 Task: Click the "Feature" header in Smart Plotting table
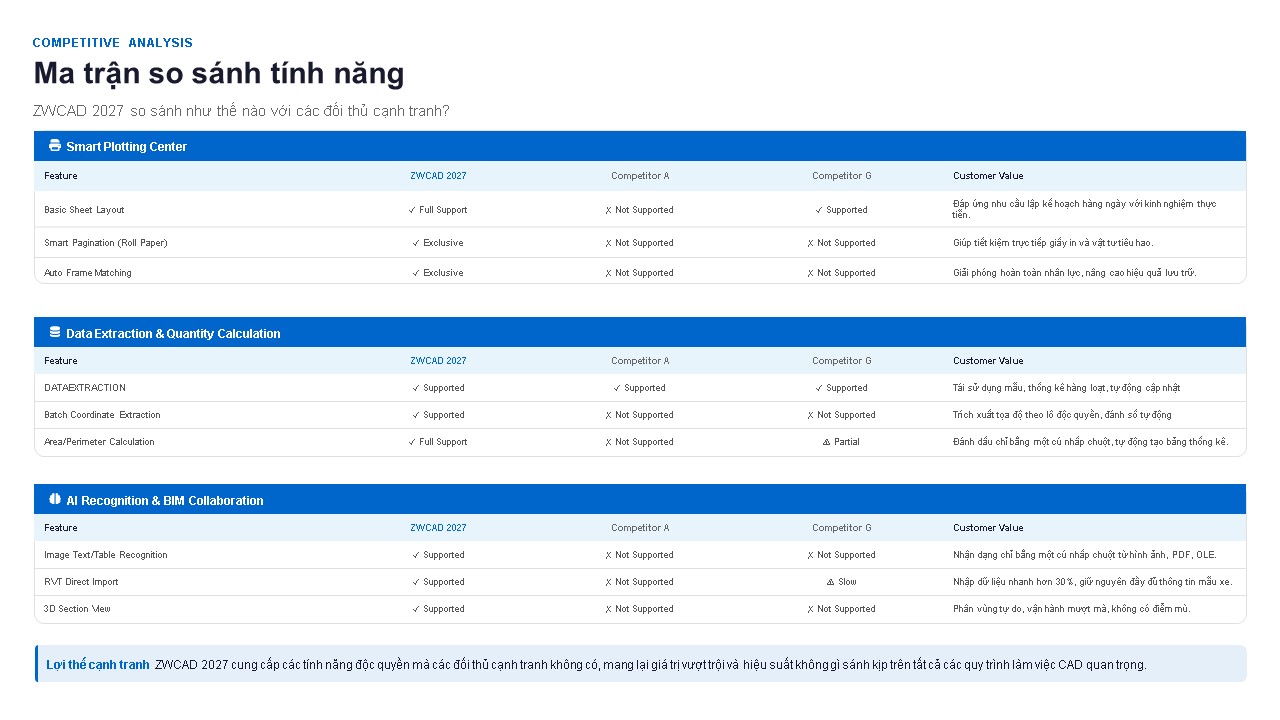[61, 176]
